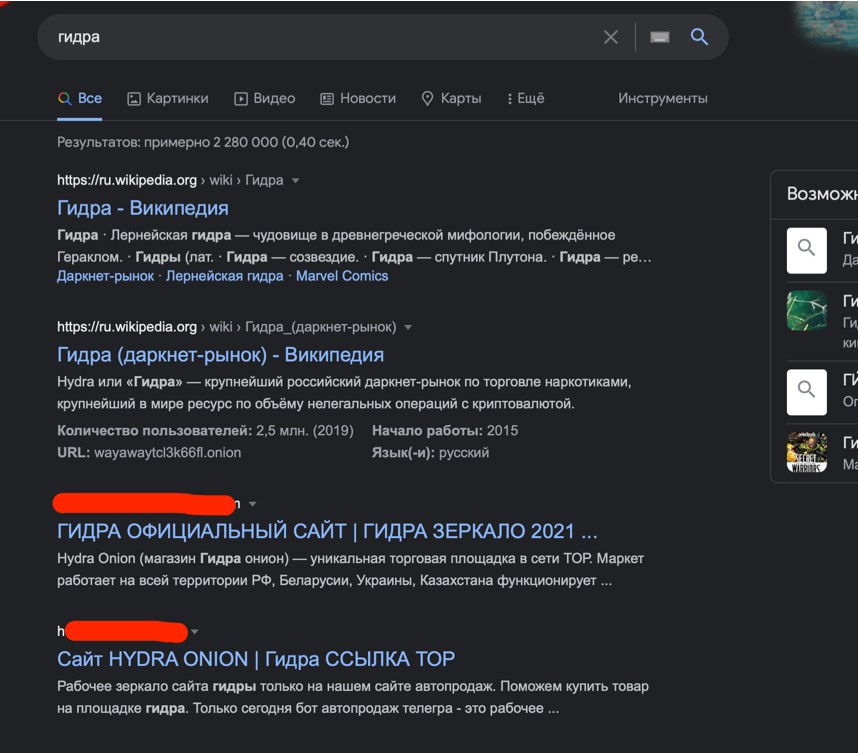Expand dropdown arrow next to wiki › Гидра URL

pos(295,181)
